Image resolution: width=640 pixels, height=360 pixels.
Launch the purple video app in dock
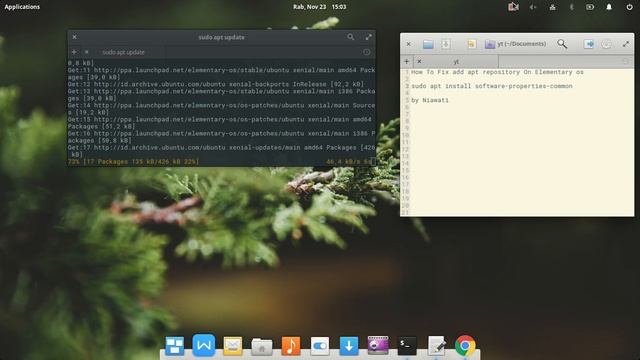coord(378,345)
